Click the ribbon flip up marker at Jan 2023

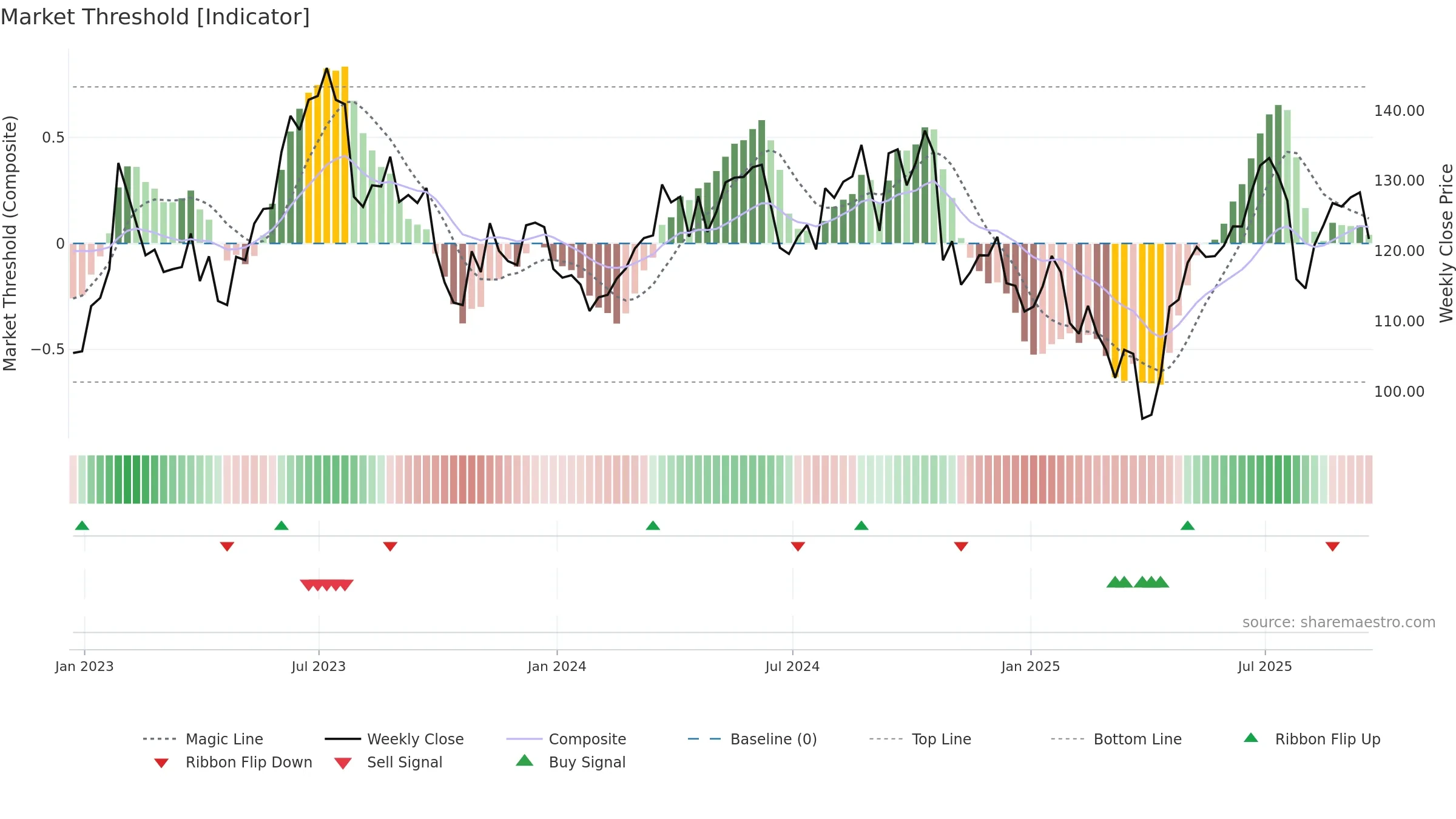pos(82,525)
